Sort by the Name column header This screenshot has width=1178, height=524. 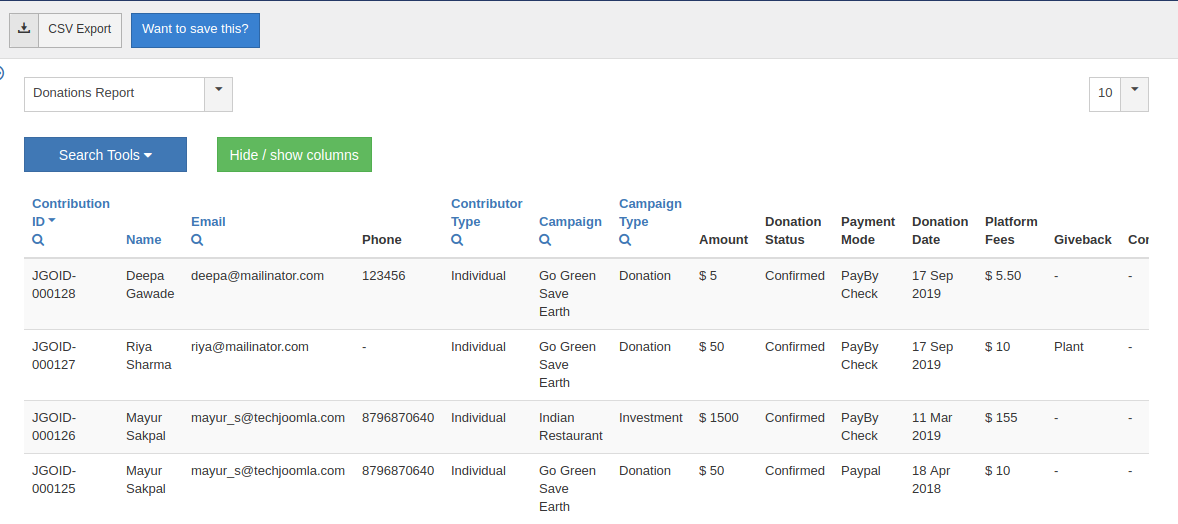[143, 240]
